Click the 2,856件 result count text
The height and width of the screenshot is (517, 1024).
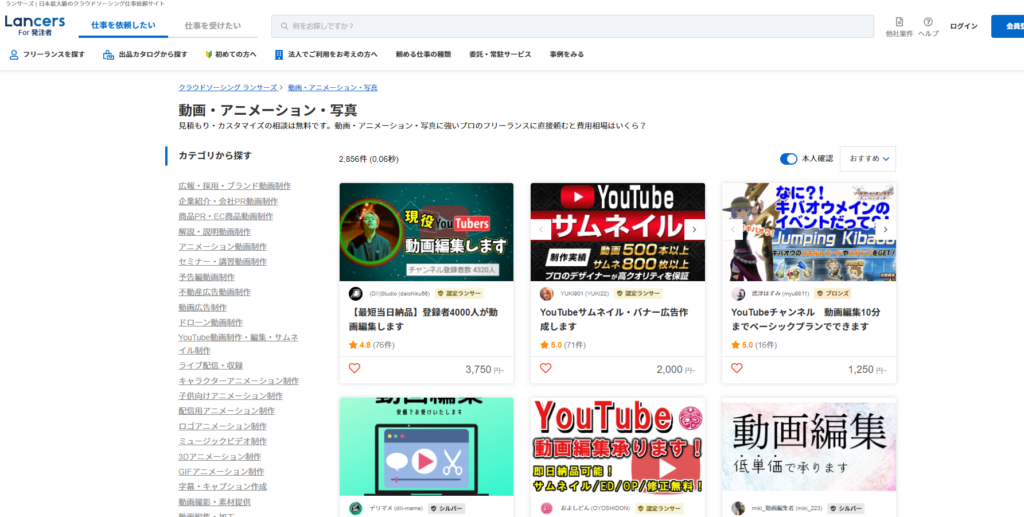pos(369,159)
